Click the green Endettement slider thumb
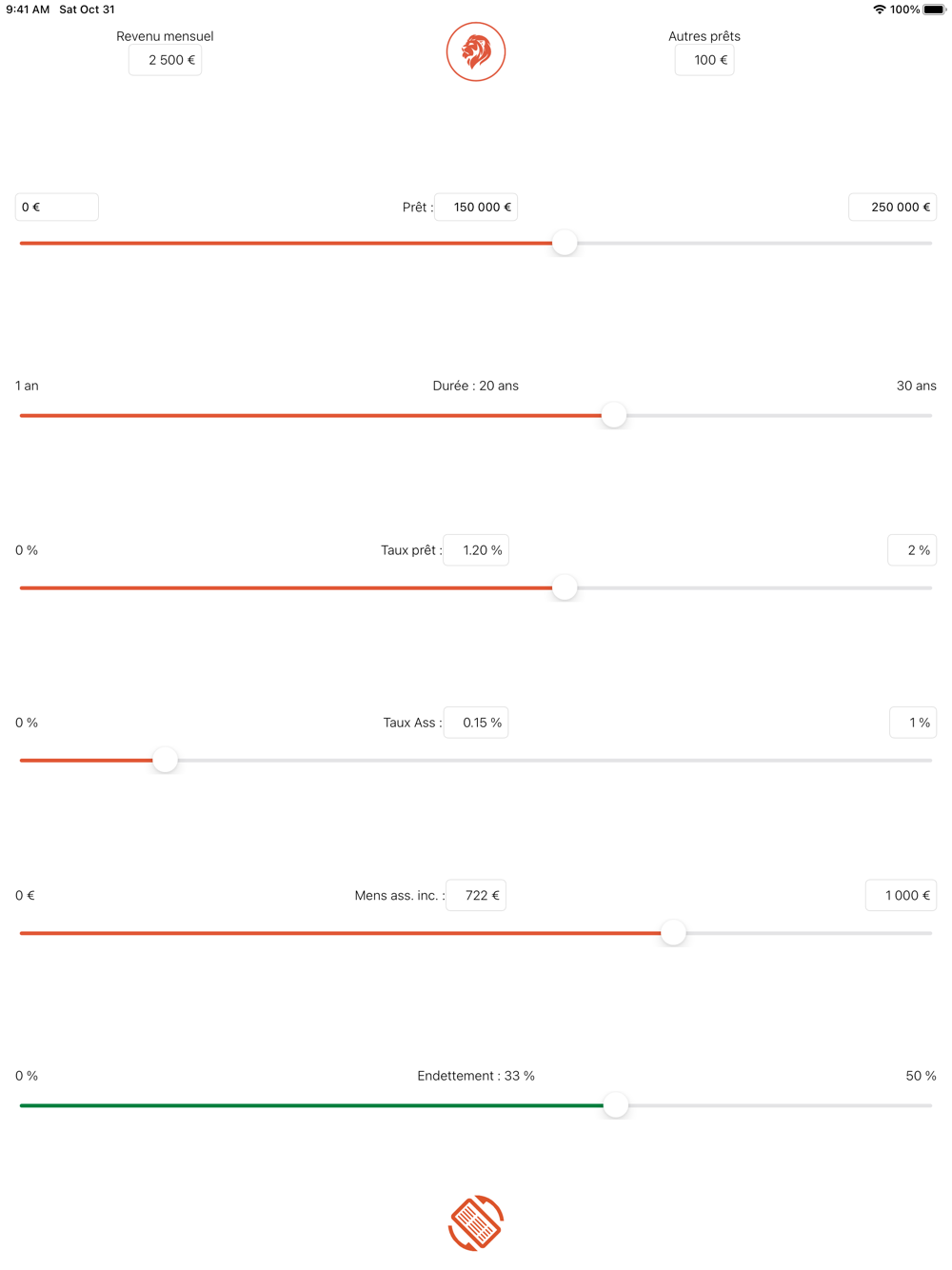Viewport: 952px width, 1270px height. click(x=616, y=1104)
